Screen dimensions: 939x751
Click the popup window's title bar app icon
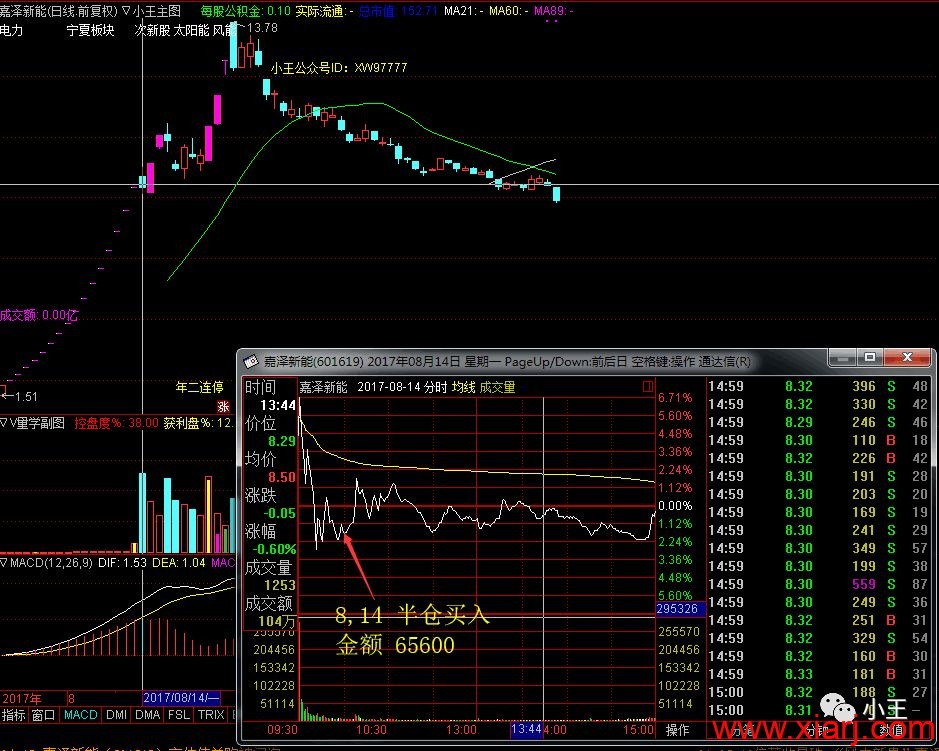click(x=251, y=361)
